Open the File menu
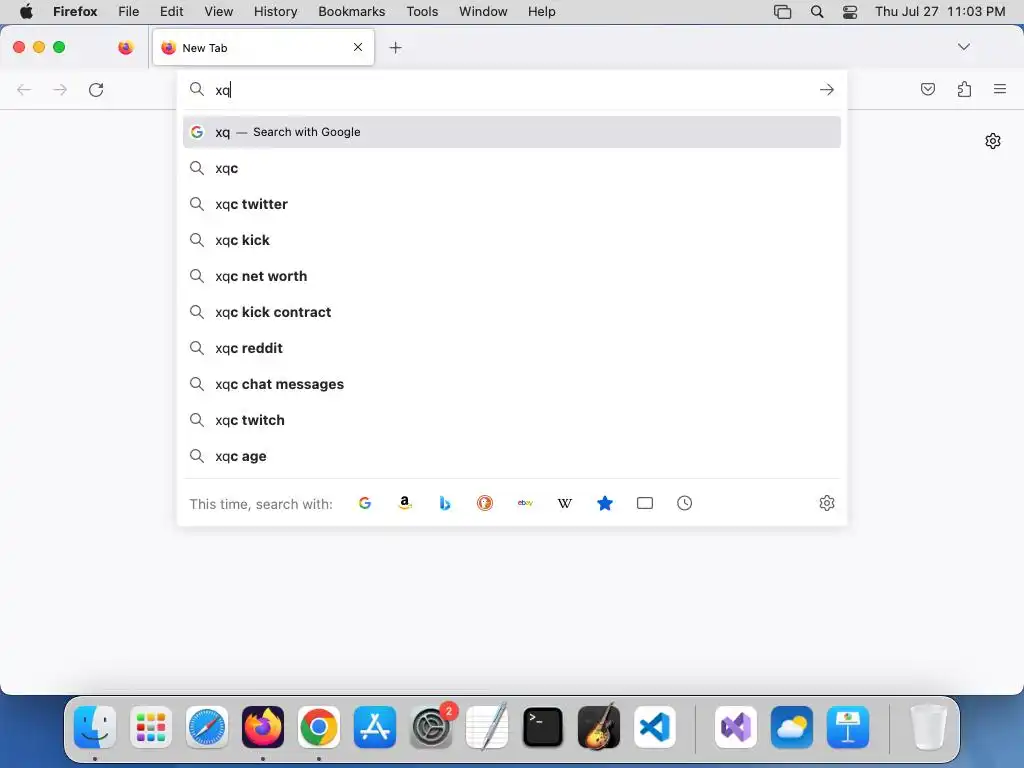This screenshot has width=1024, height=768. pyautogui.click(x=128, y=12)
